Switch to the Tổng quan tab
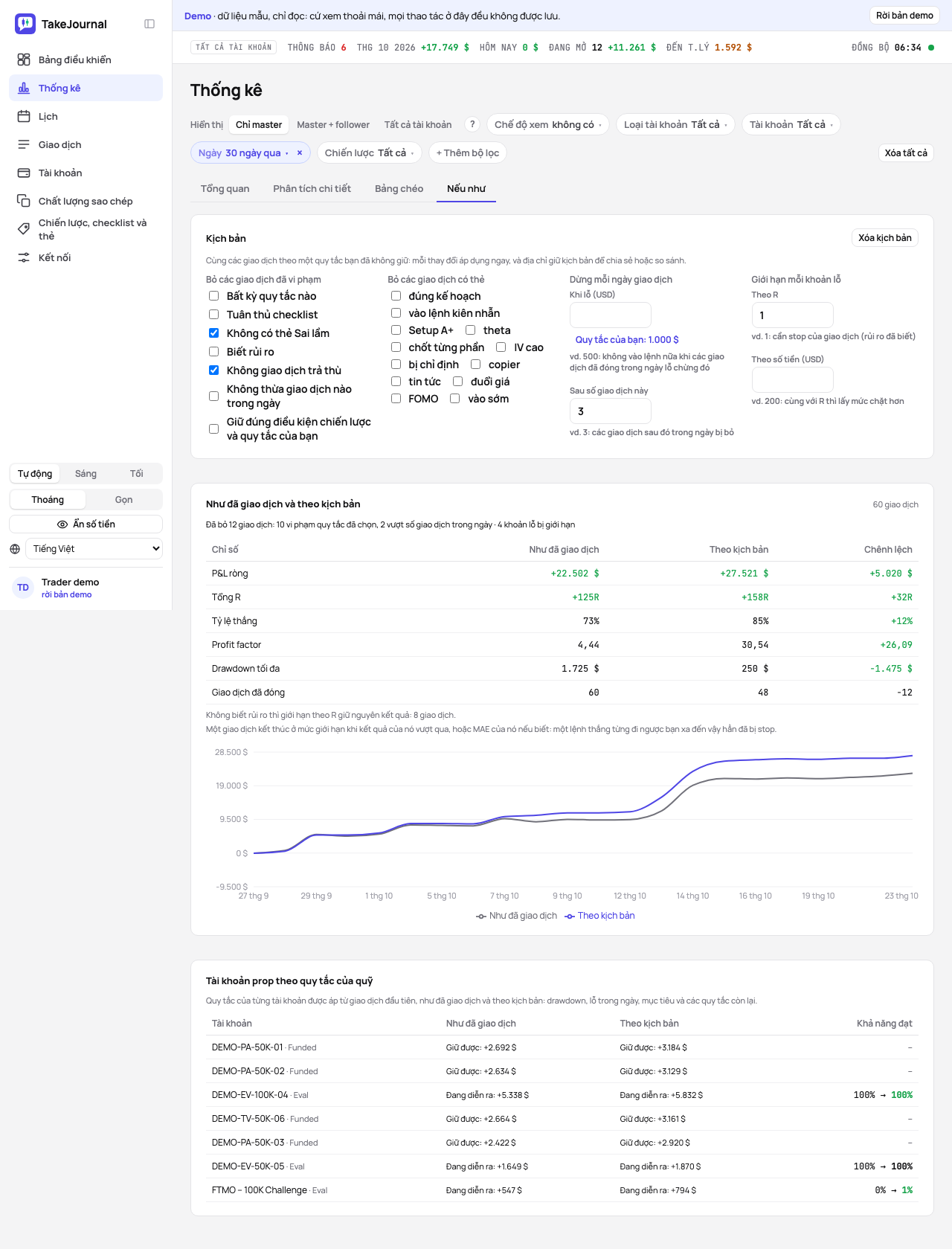The image size is (952, 1249). coord(225,188)
